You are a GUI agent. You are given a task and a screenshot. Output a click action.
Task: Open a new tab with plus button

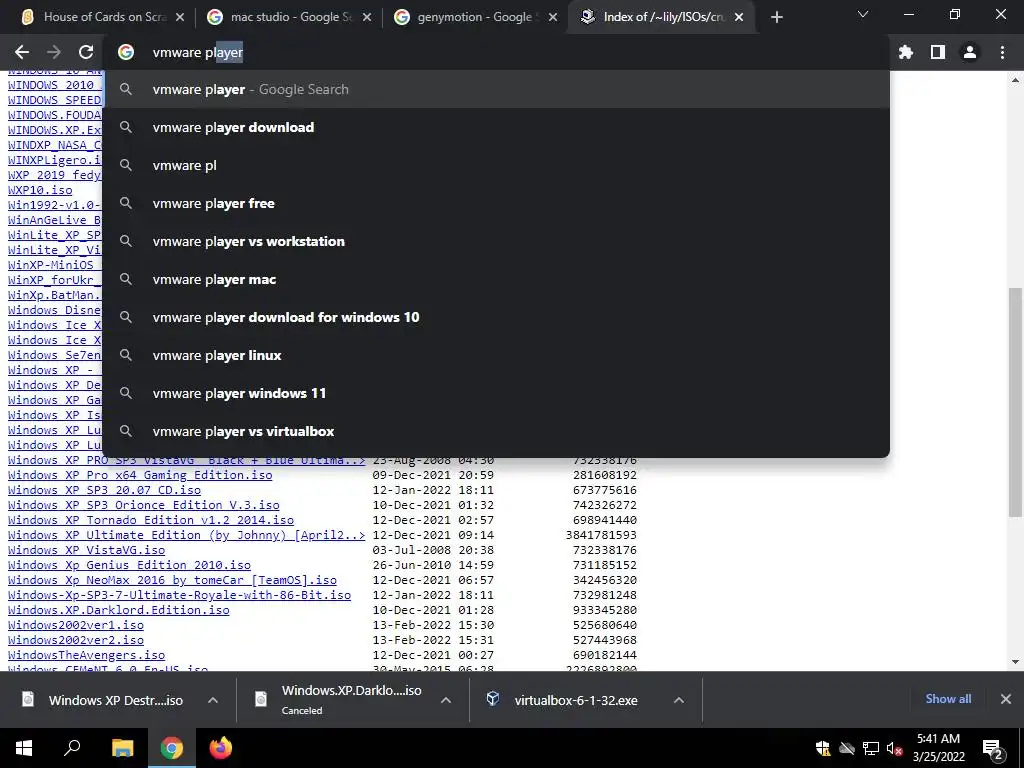(776, 17)
